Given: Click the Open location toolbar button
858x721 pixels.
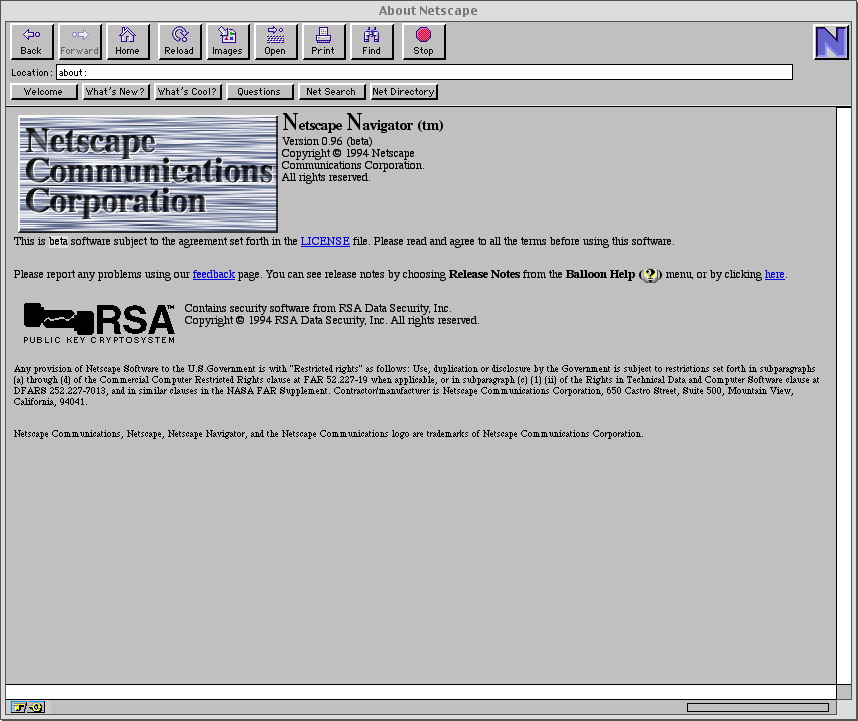Looking at the screenshot, I should [x=275, y=42].
